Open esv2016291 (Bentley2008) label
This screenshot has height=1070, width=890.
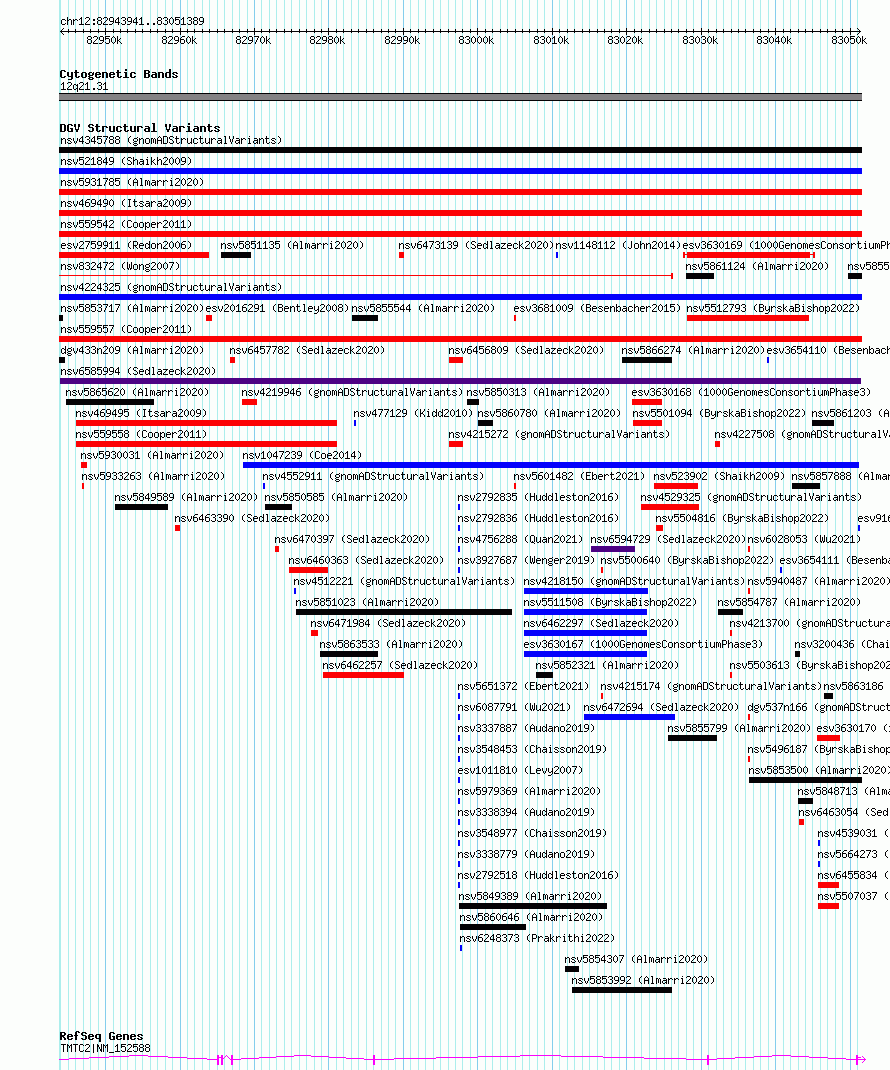point(277,308)
